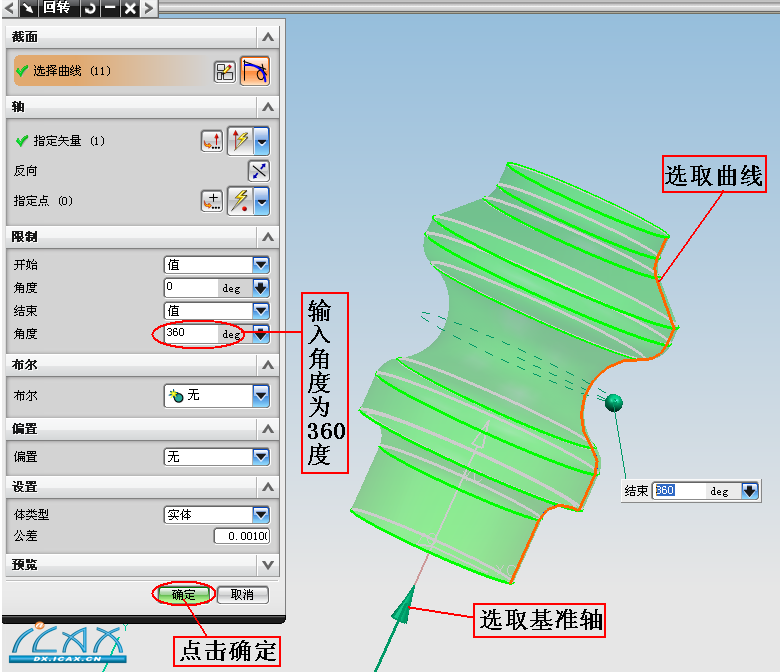
Task: Open the 开始 limit type dropdown
Action: [x=260, y=265]
